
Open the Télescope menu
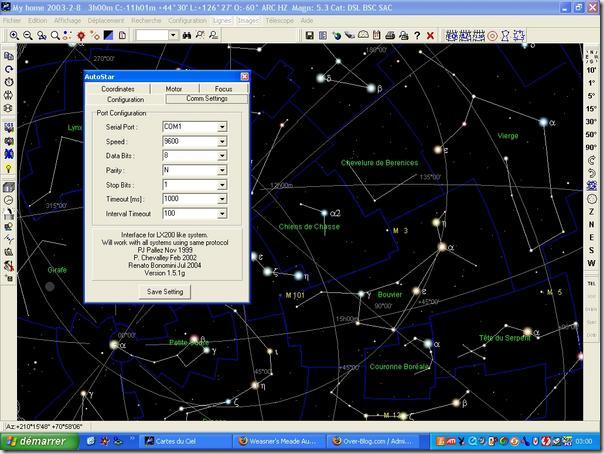[280, 21]
